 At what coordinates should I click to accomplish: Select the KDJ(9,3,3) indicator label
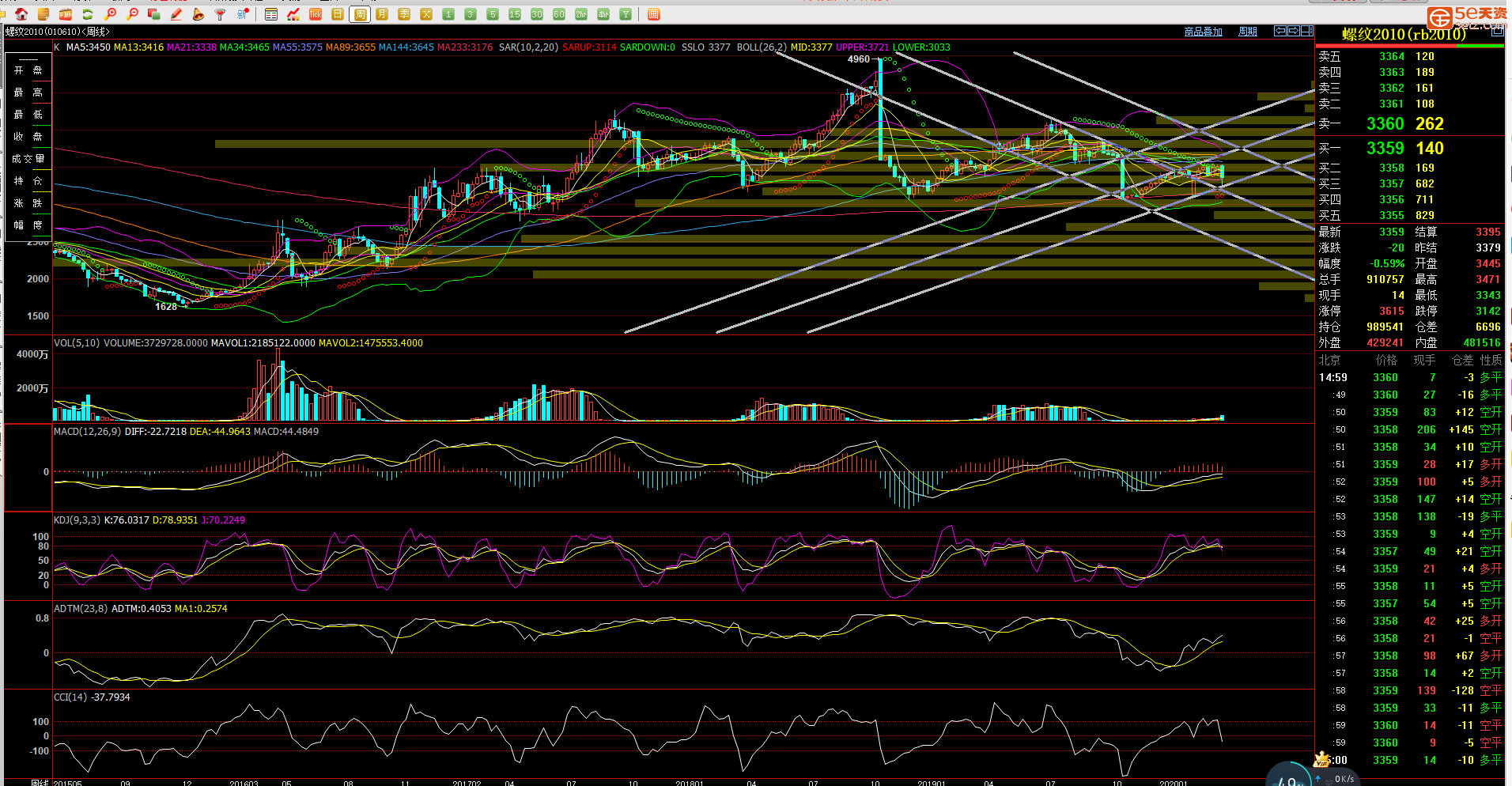[77, 520]
